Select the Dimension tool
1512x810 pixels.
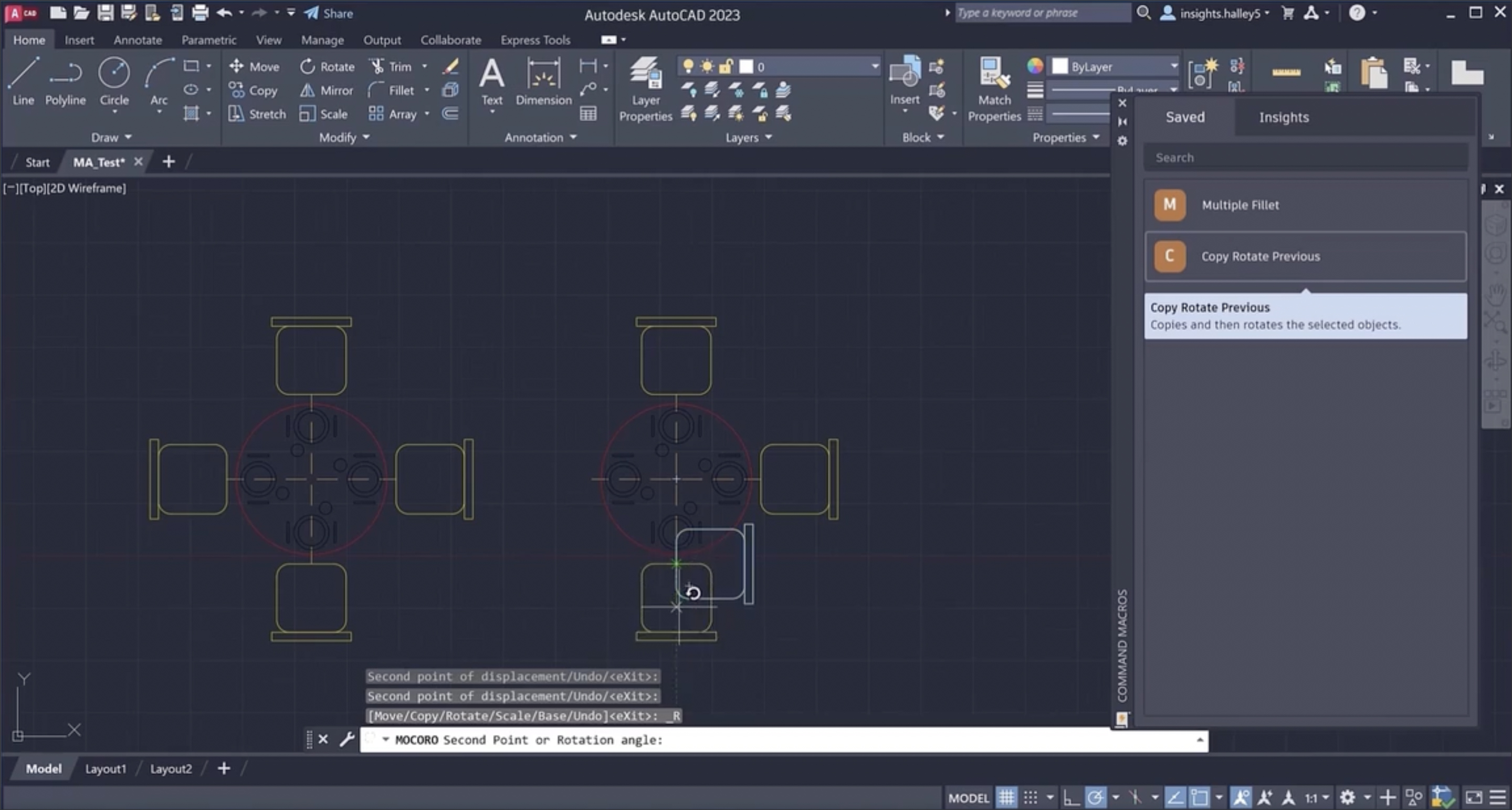pos(543,82)
